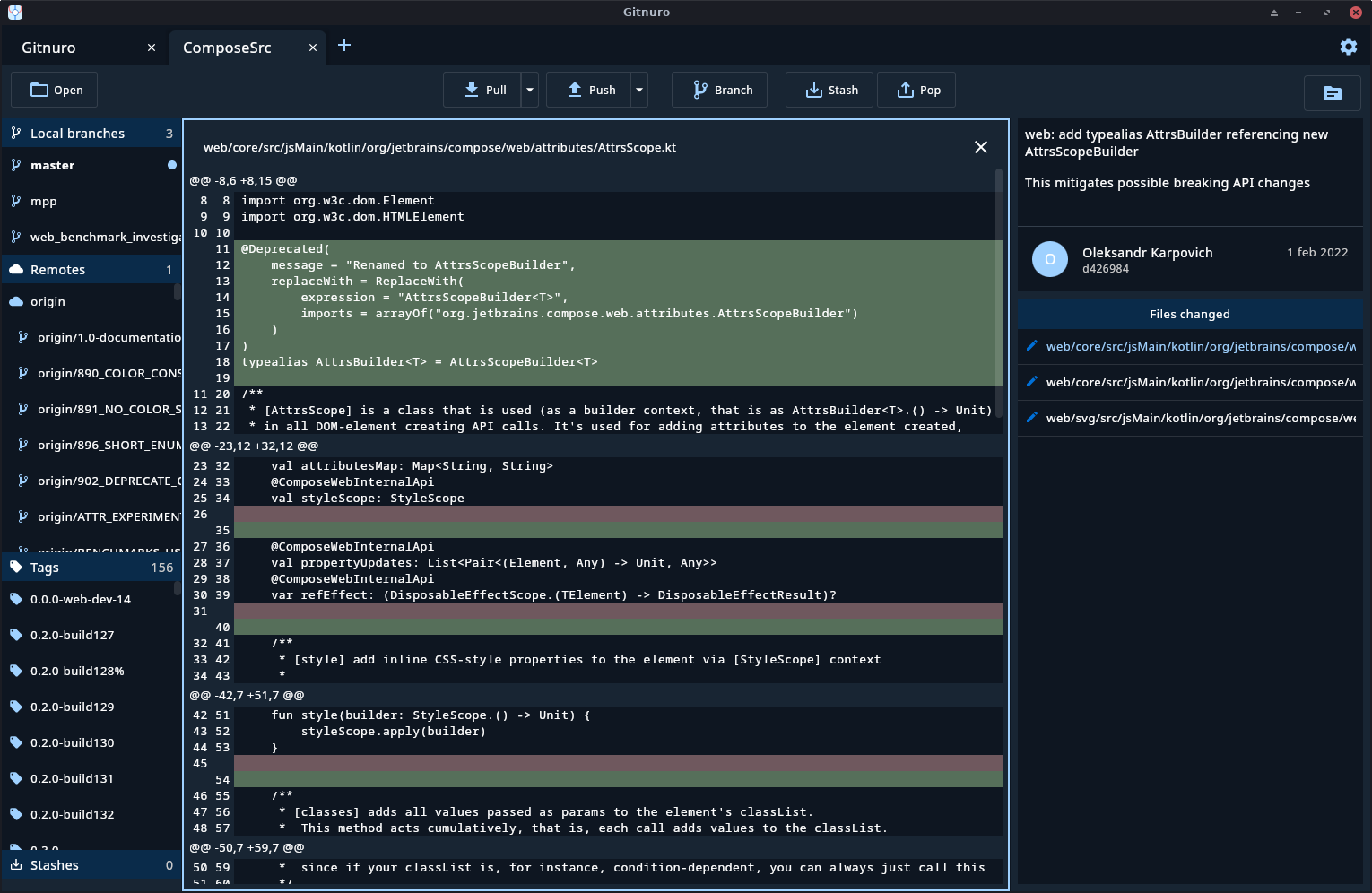1372x893 pixels.
Task: Select the web_benchmark_investiga branch
Action: point(91,238)
